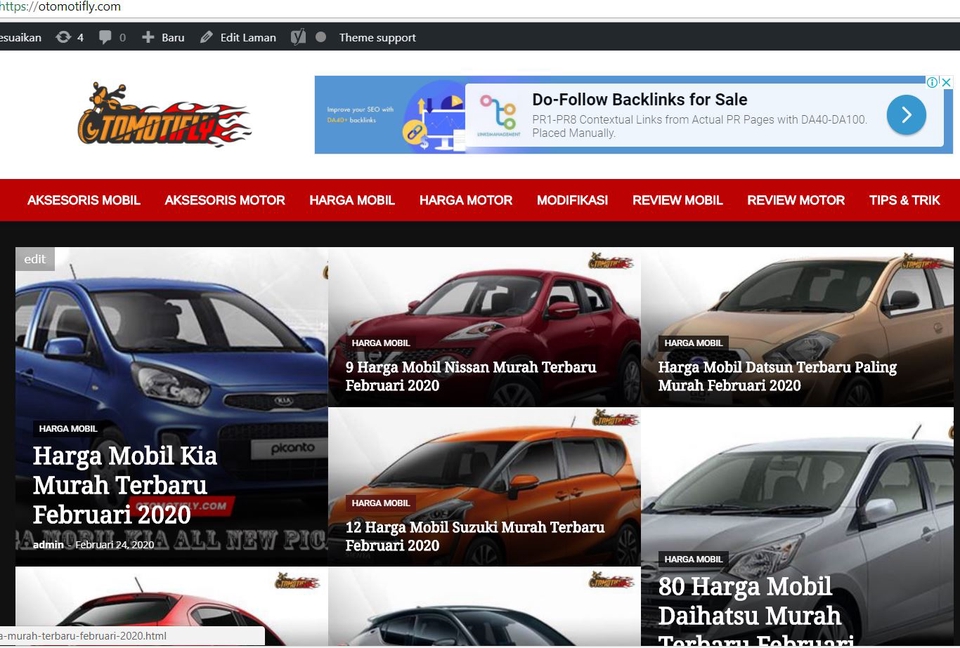Viewport: 960px width, 648px height.
Task: Open the Tips & Trik menu
Action: [904, 200]
